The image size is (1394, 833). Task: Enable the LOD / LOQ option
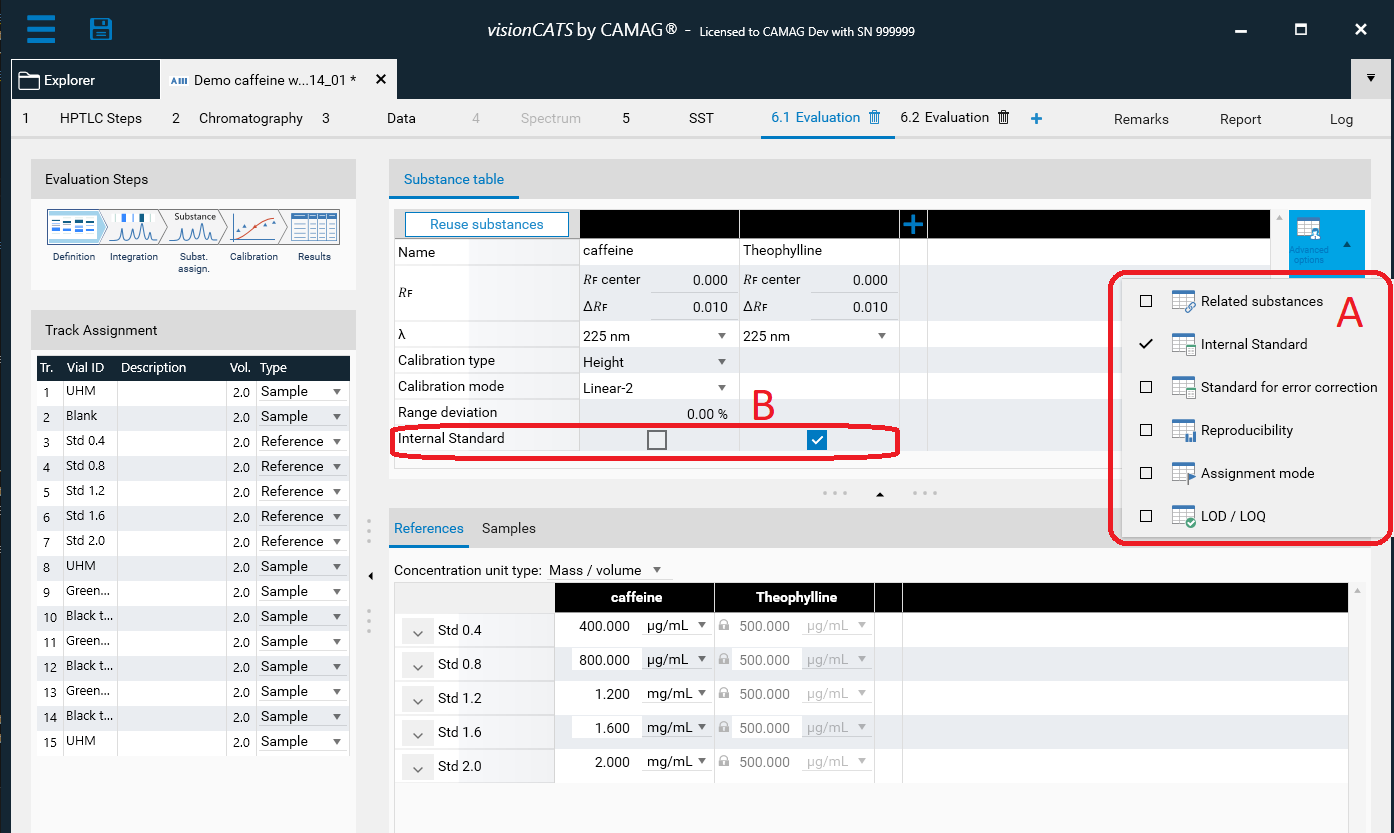[x=1146, y=516]
